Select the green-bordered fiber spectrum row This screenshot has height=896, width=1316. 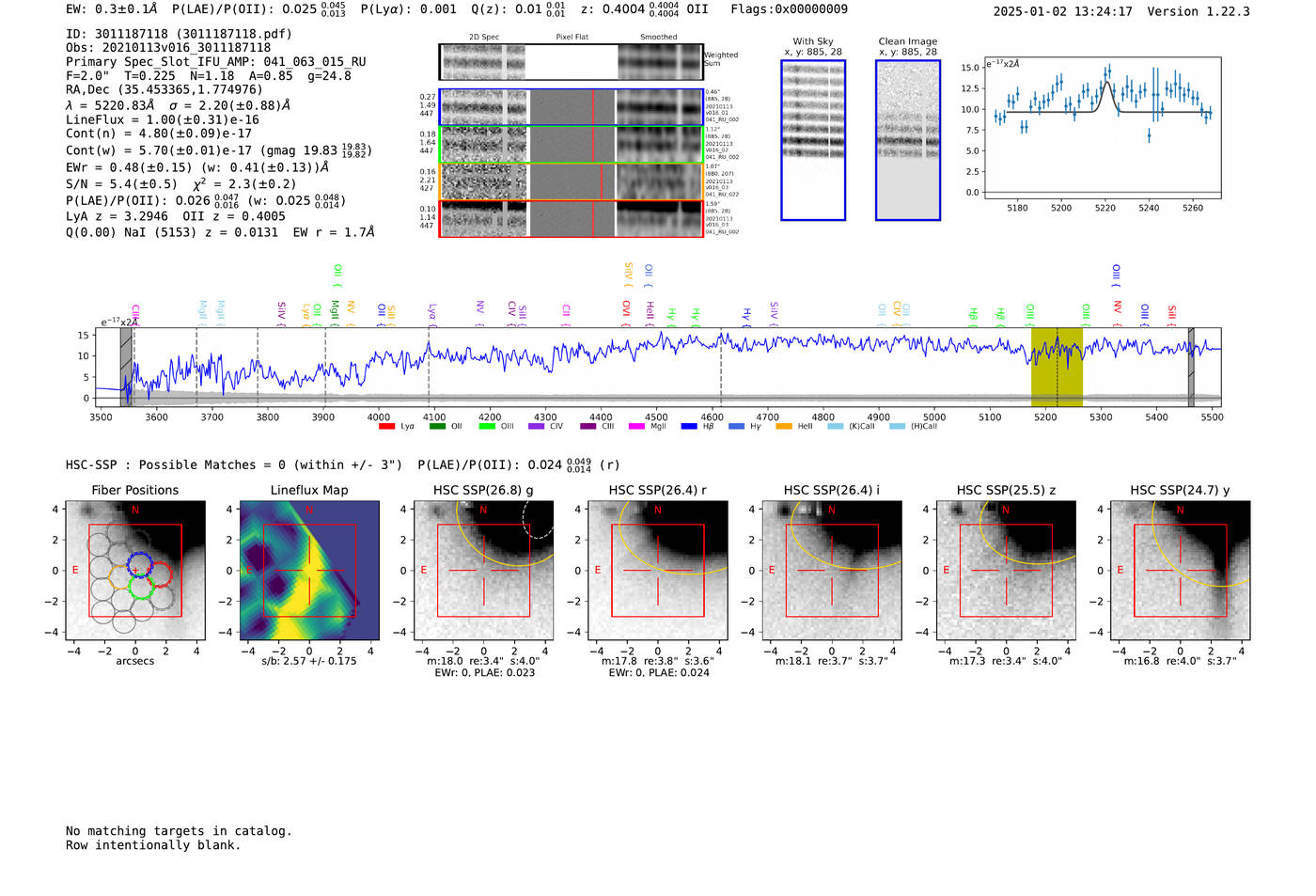(571, 145)
